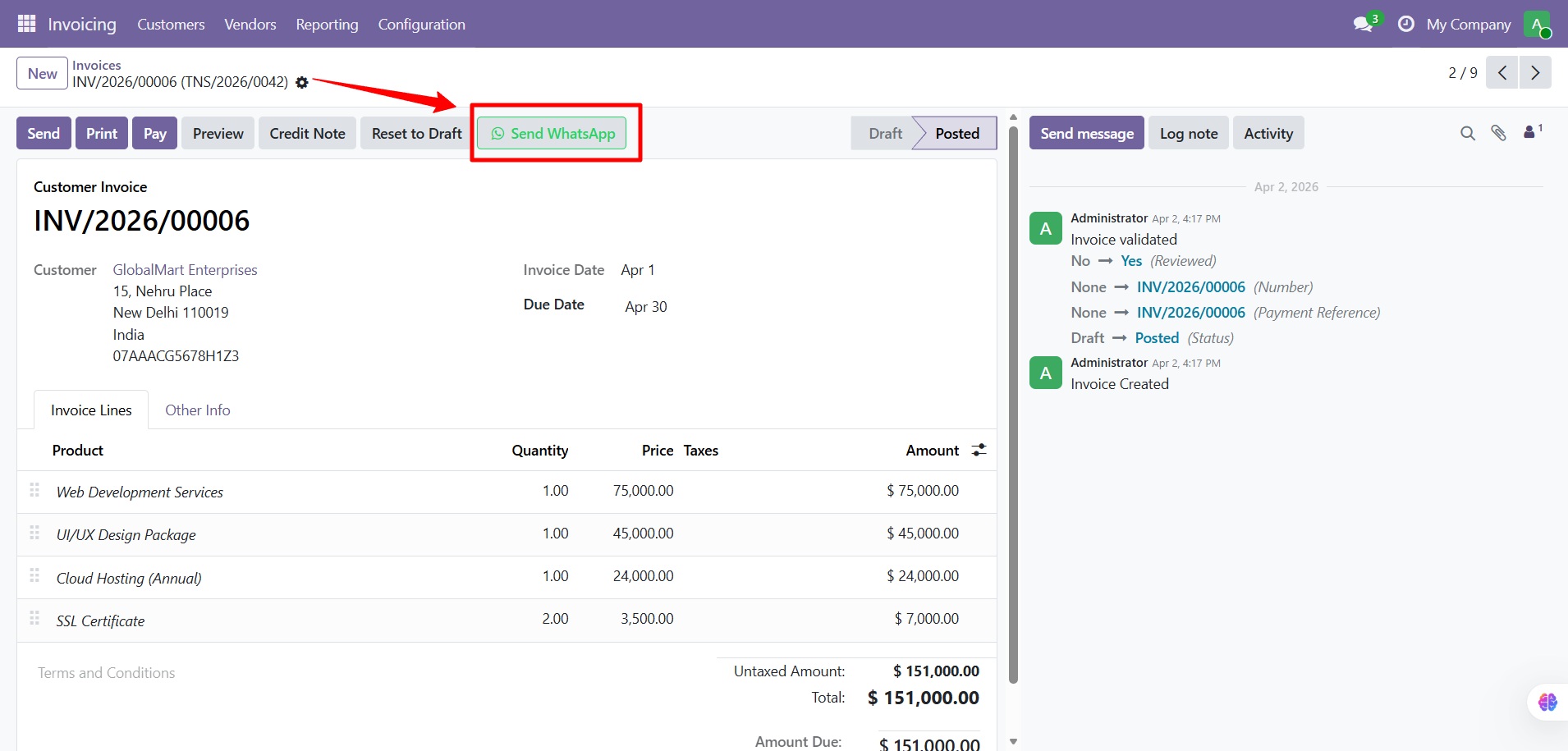Go to next invoice with right chevron
The height and width of the screenshot is (751, 1568).
1534,72
